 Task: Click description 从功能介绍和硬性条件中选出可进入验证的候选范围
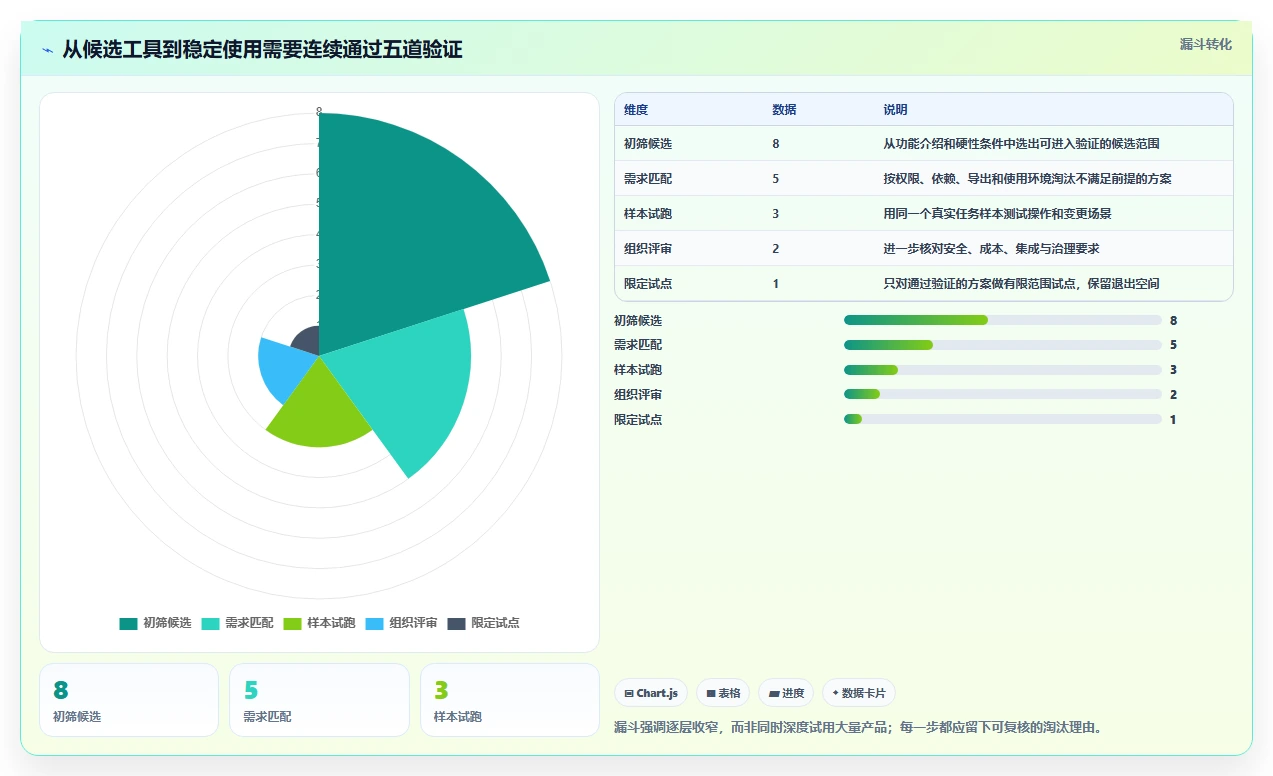[x=1021, y=144]
